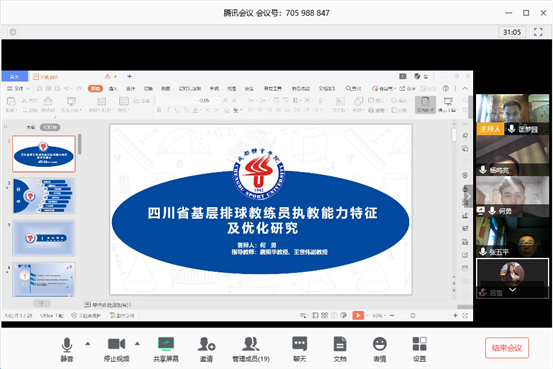This screenshot has height=369, width=553.
Task: Expand microphone options arrow
Action: (88, 343)
